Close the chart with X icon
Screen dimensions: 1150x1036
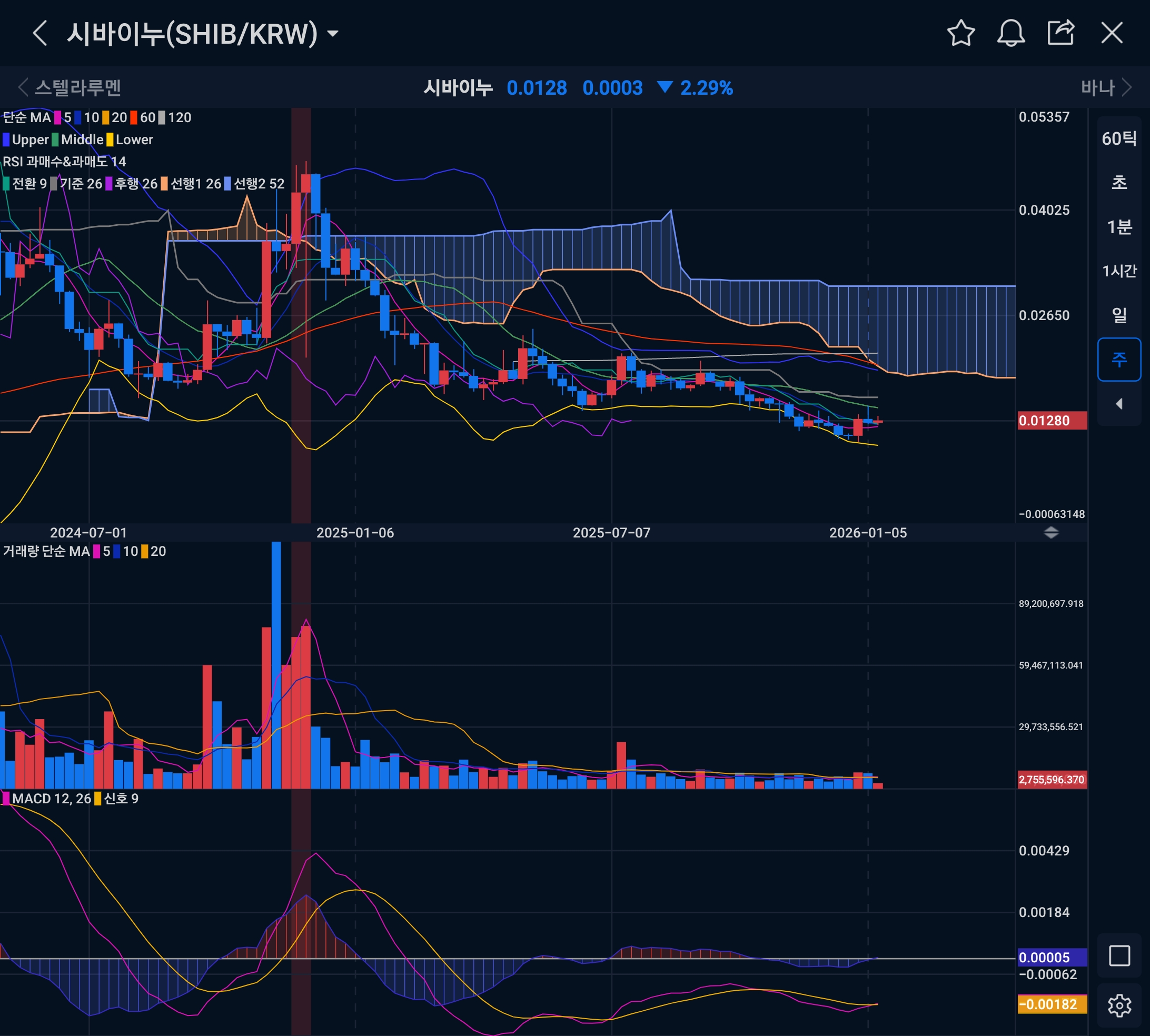pyautogui.click(x=1111, y=33)
